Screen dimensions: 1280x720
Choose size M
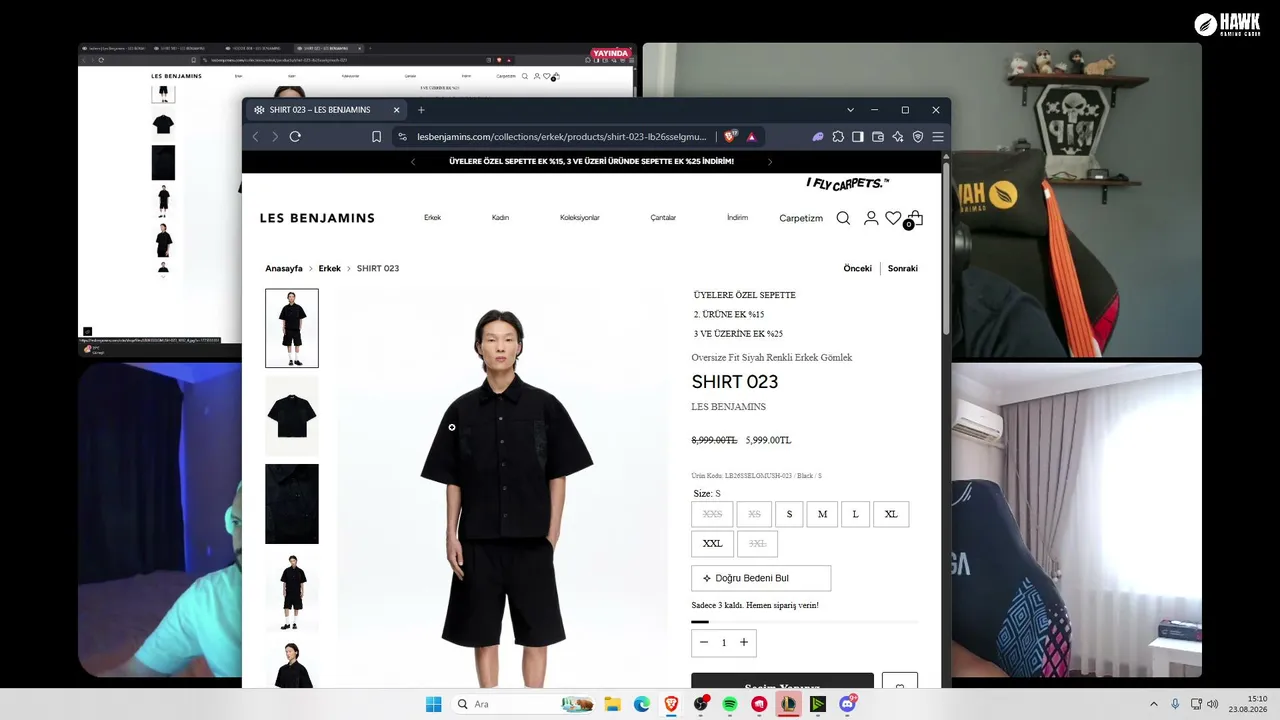(x=822, y=514)
